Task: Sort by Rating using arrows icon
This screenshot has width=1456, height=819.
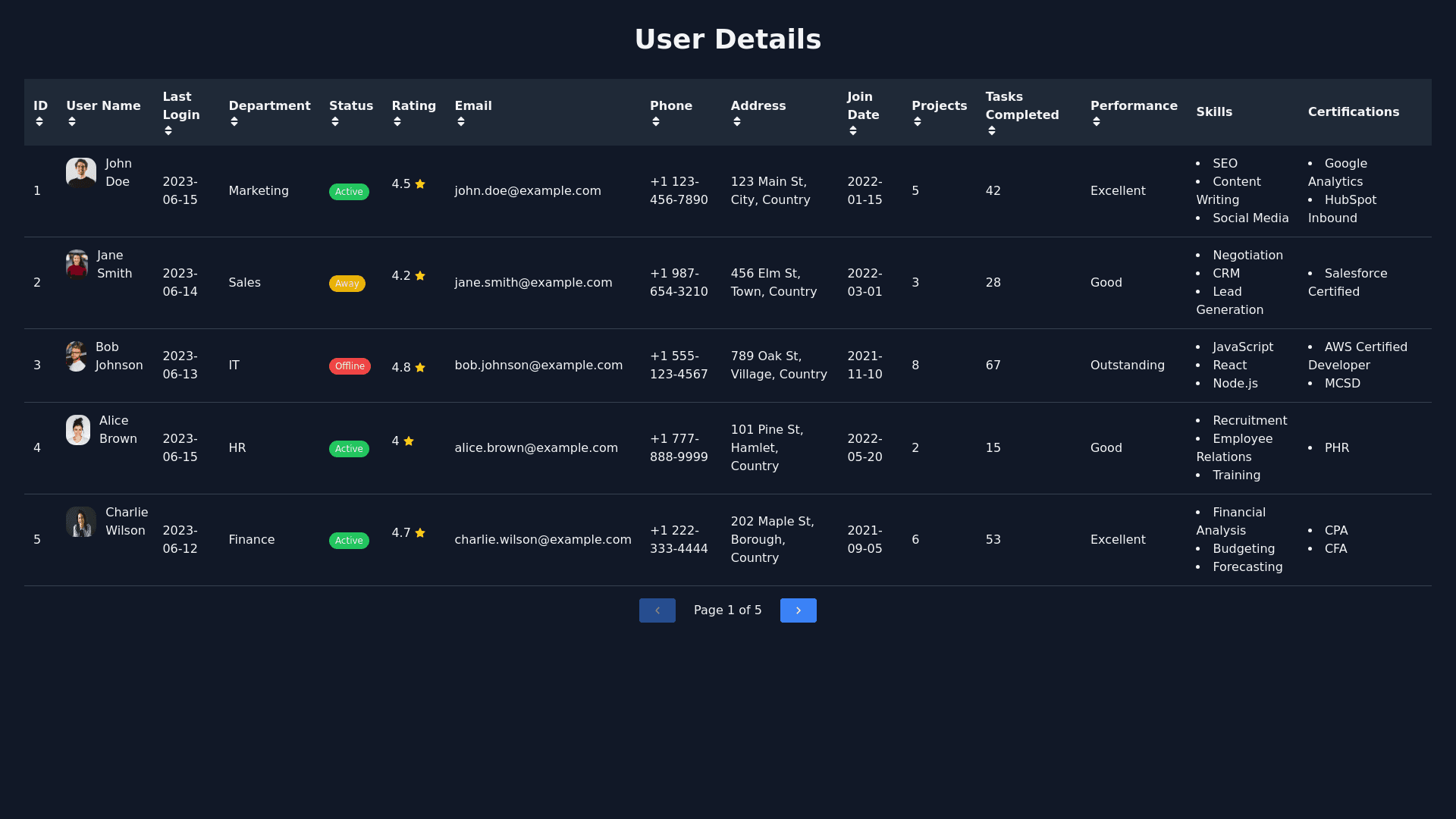Action: (x=397, y=122)
